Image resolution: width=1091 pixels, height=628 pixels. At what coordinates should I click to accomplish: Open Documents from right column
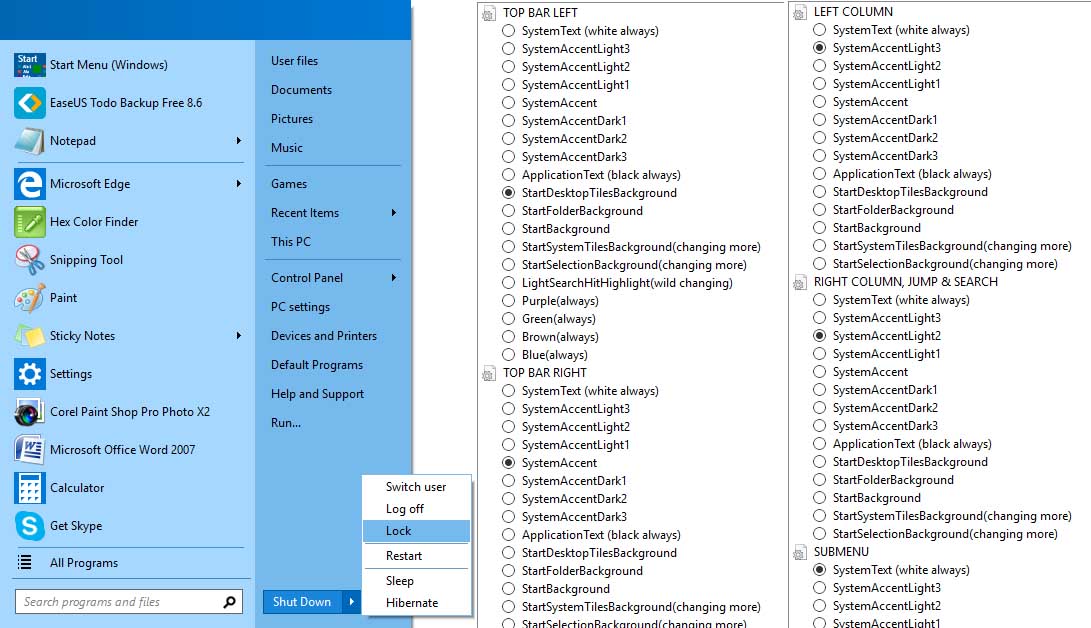tap(301, 90)
